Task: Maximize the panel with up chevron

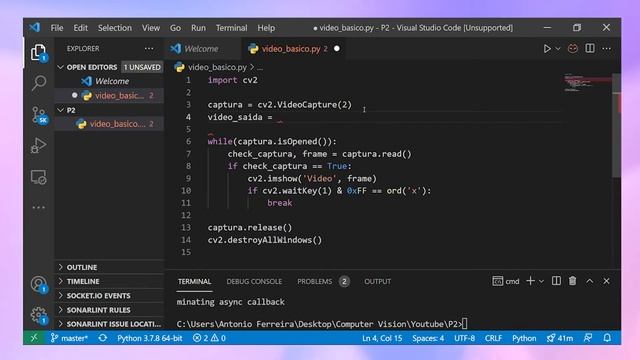Action: [590, 281]
